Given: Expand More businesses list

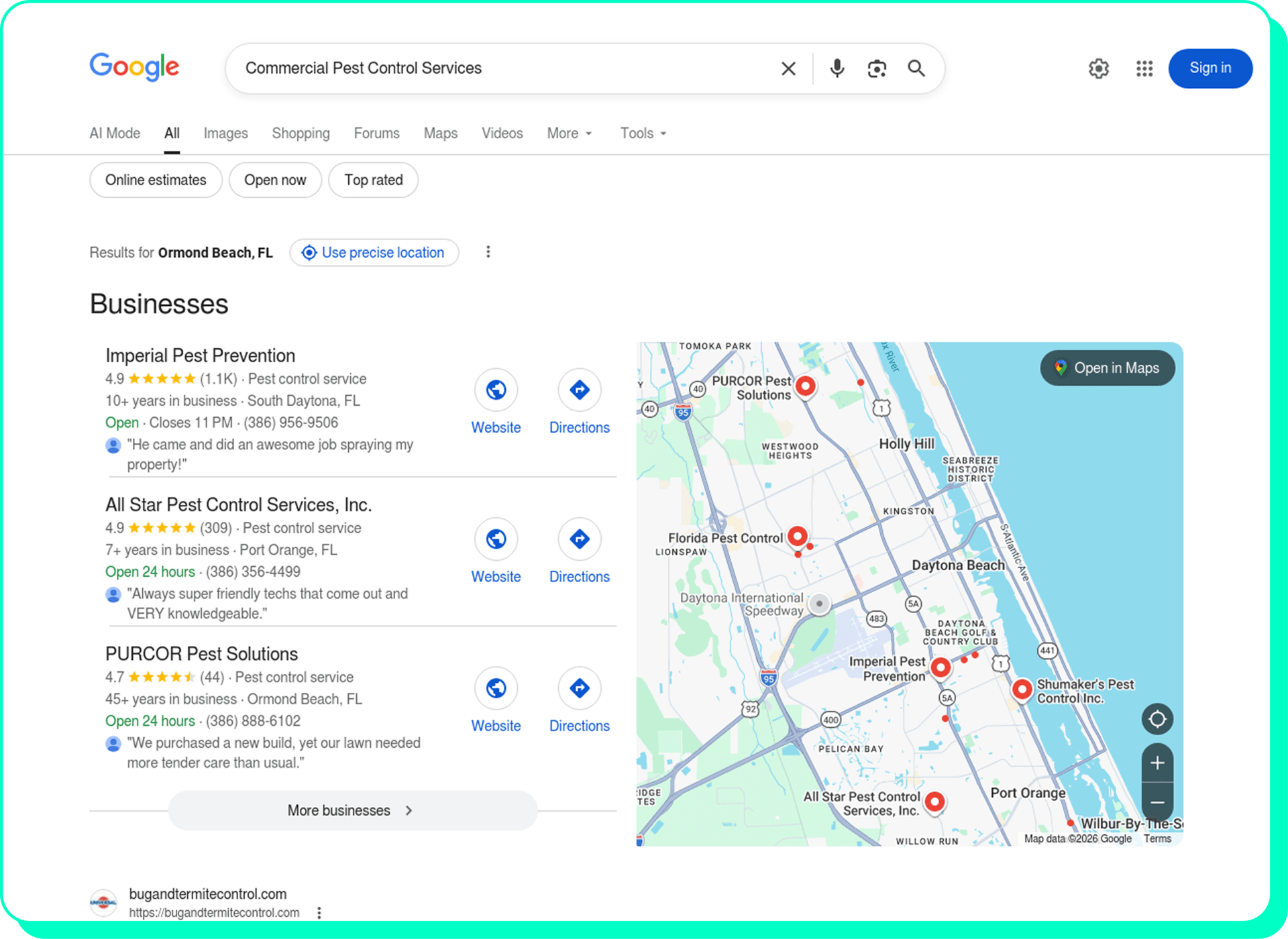Looking at the screenshot, I should coord(352,810).
